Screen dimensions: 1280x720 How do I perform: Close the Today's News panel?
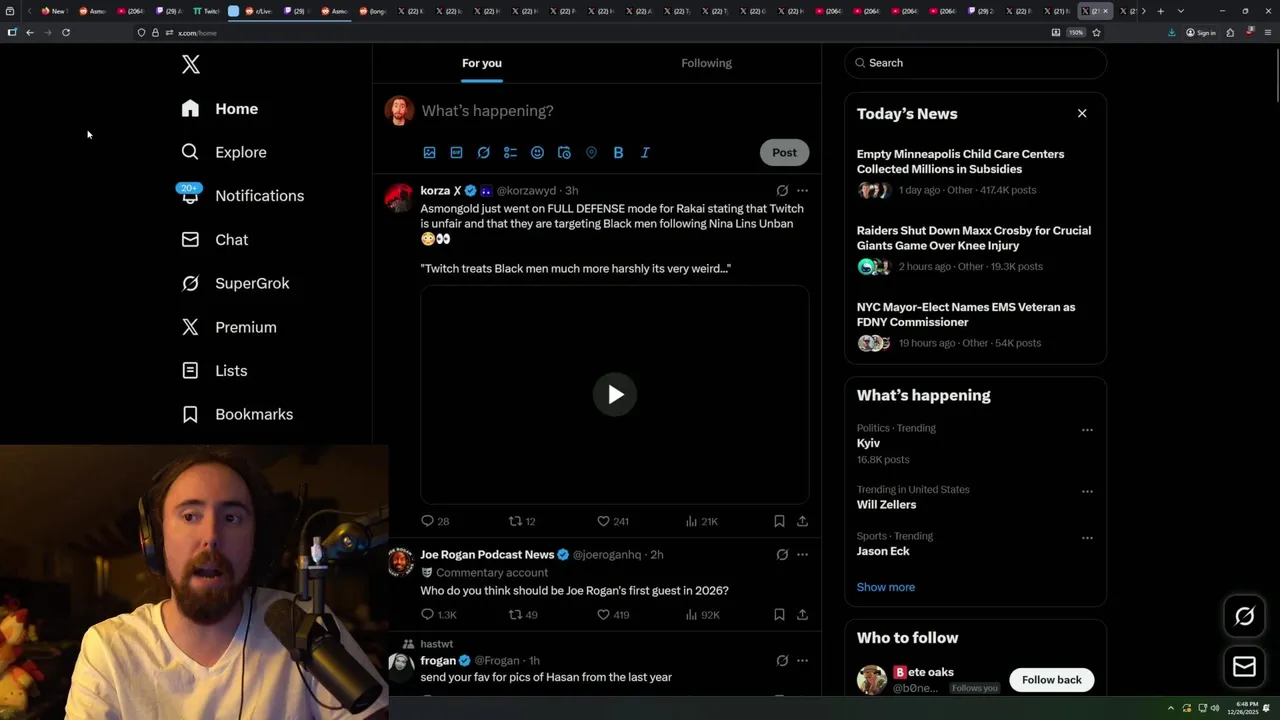tap(1082, 113)
